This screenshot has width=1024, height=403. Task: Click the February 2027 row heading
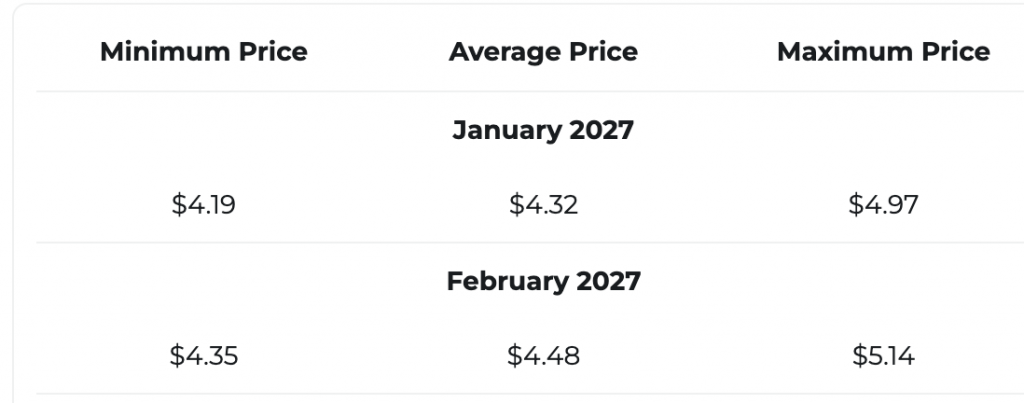(x=543, y=281)
